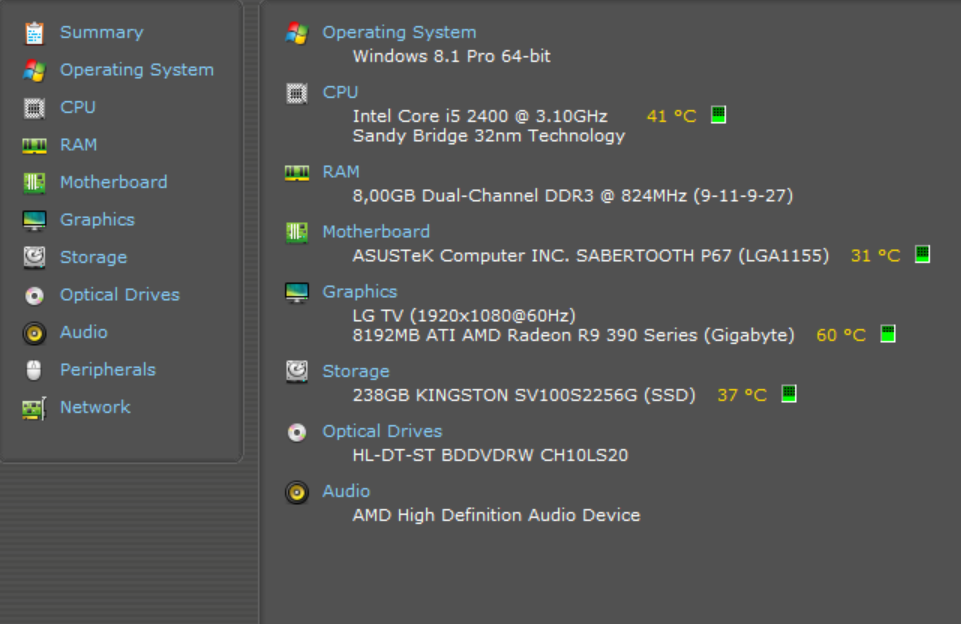Click the CPU chip icon in sidebar
The image size is (961, 624).
click(34, 108)
